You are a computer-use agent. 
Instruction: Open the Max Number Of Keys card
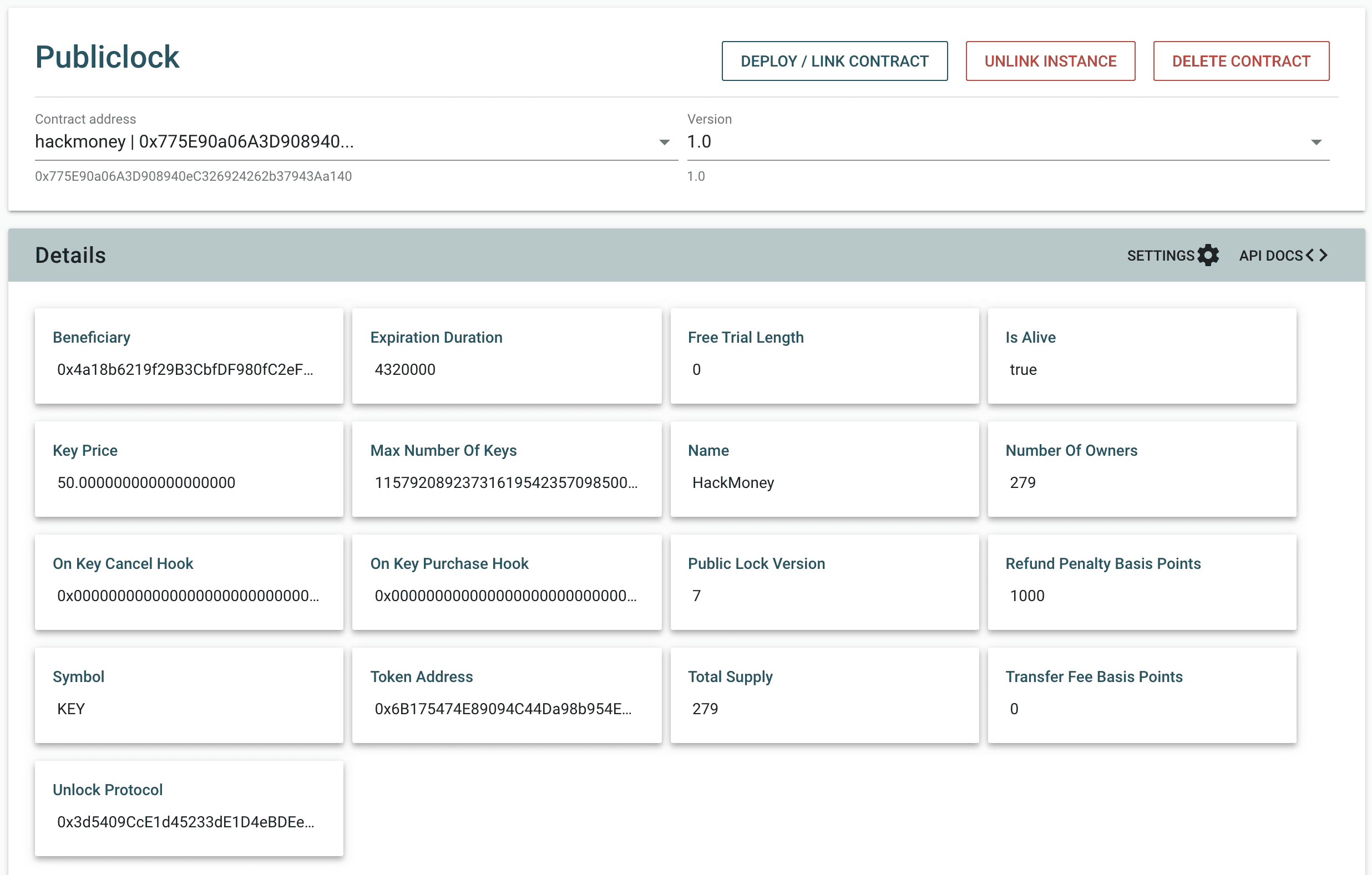coord(507,469)
